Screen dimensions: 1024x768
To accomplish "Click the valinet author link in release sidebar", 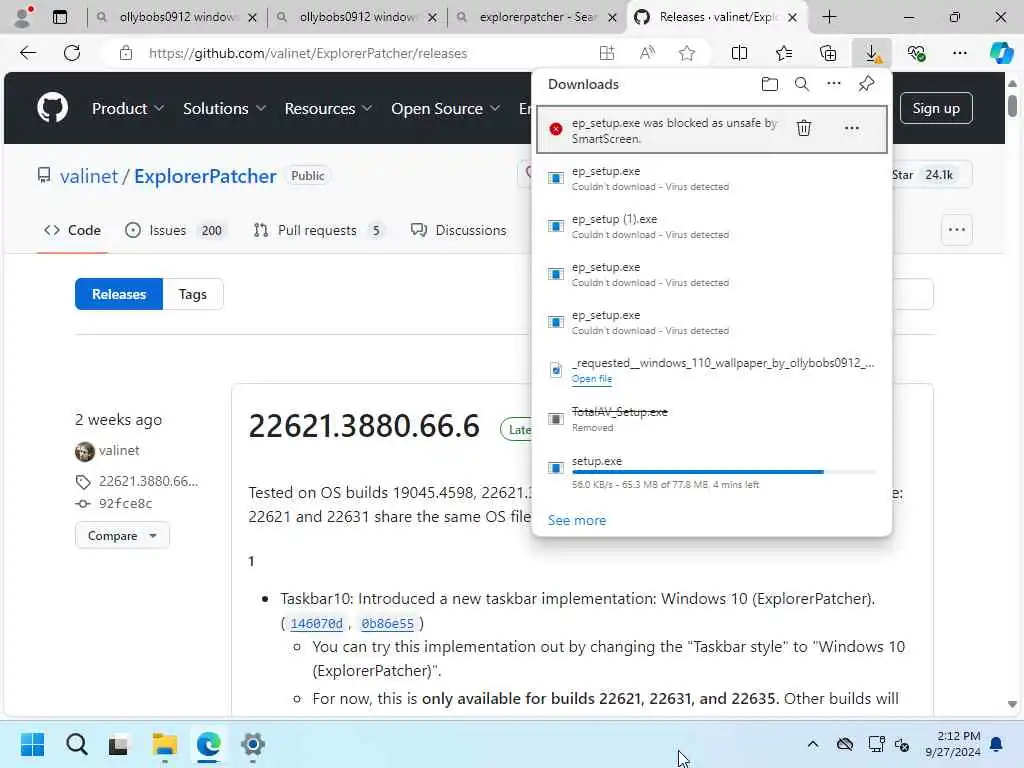I will click(x=118, y=451).
